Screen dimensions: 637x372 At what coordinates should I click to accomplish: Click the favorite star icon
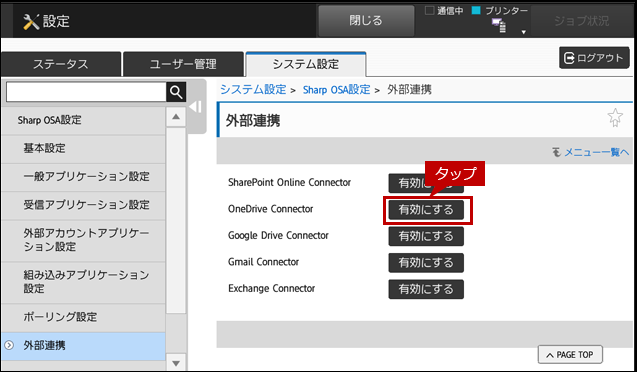(615, 117)
